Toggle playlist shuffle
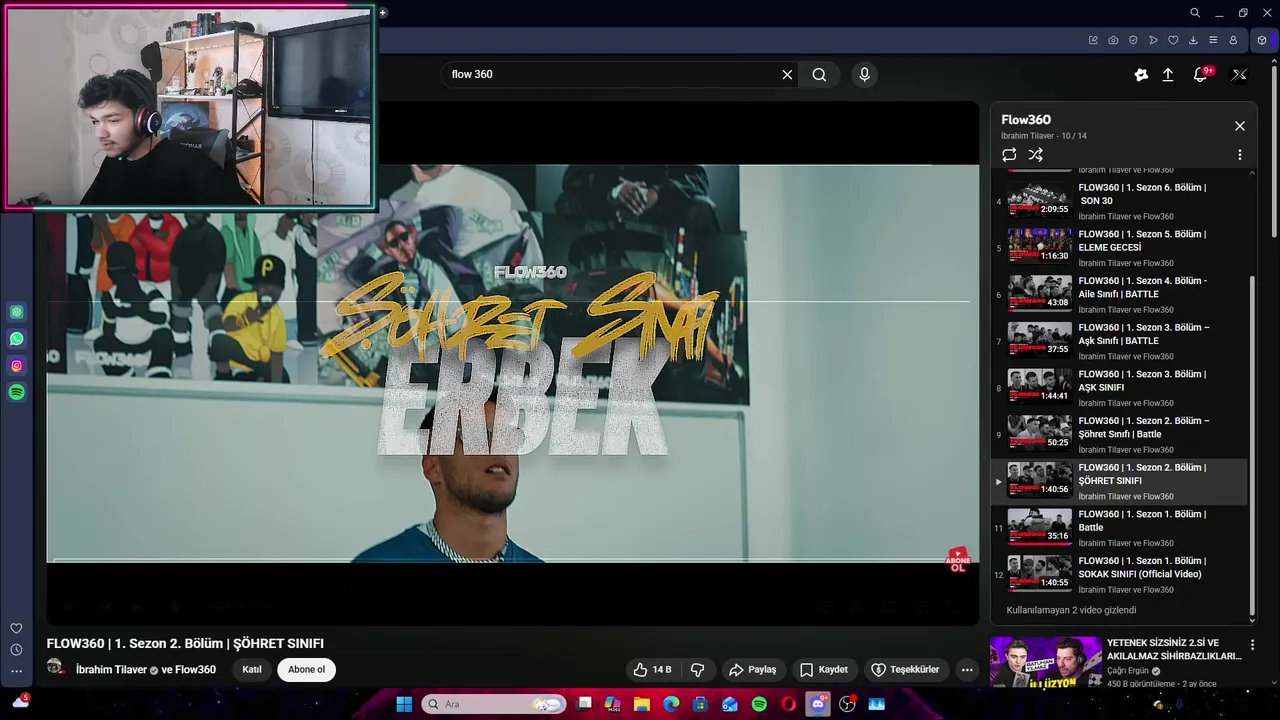 tap(1036, 155)
